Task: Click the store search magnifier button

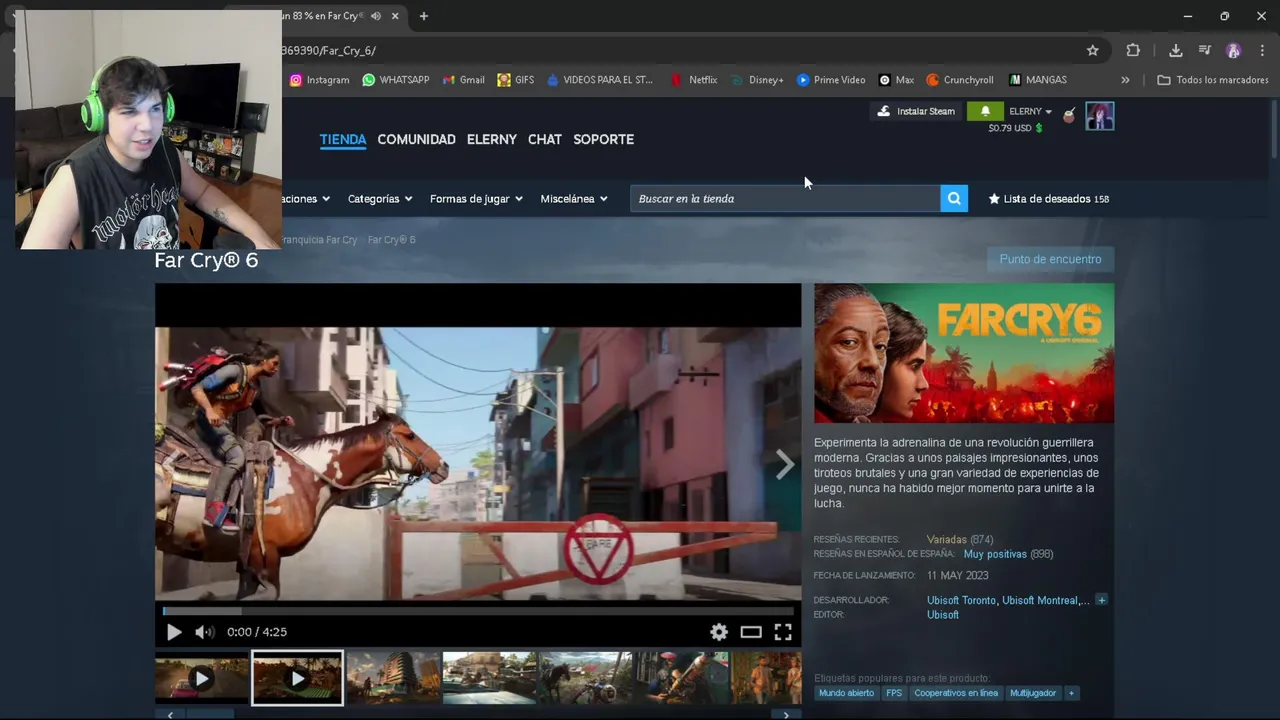Action: (954, 199)
